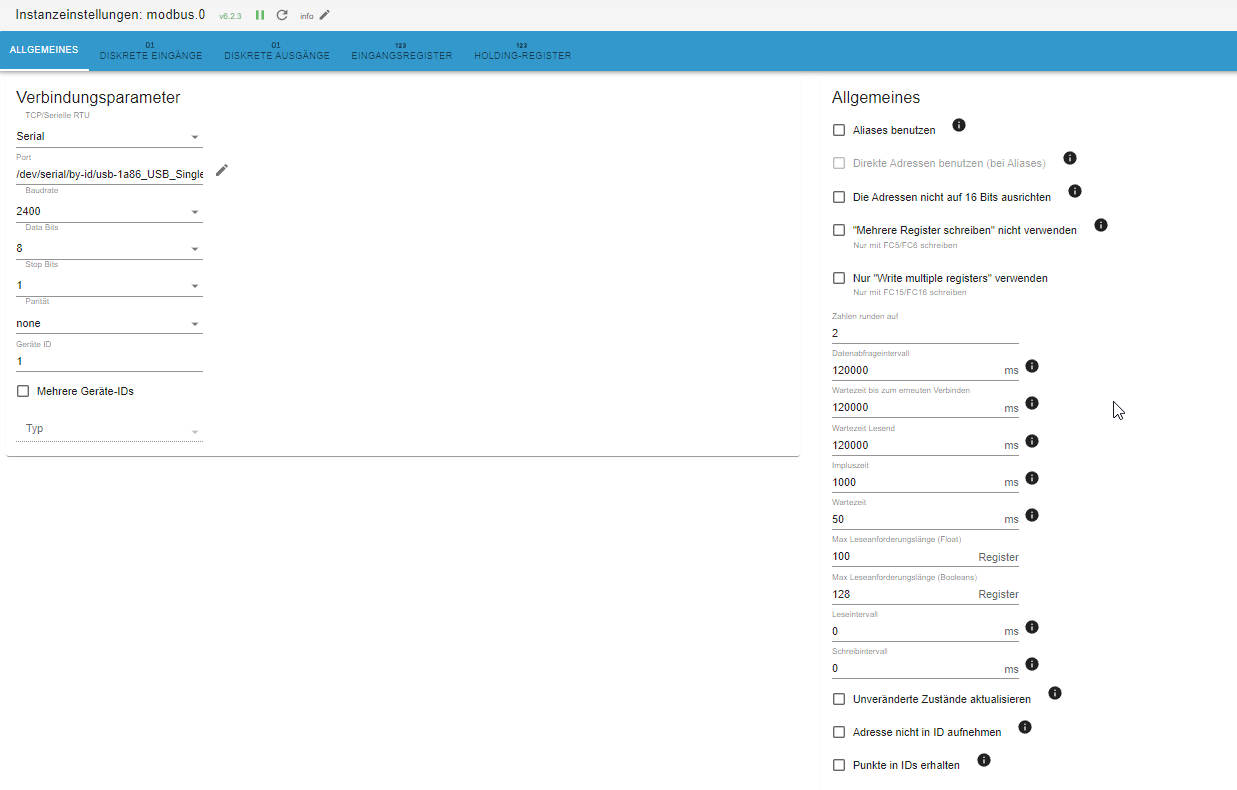The height and width of the screenshot is (790, 1237).
Task: Click the Port path input field
Action: [109, 174]
